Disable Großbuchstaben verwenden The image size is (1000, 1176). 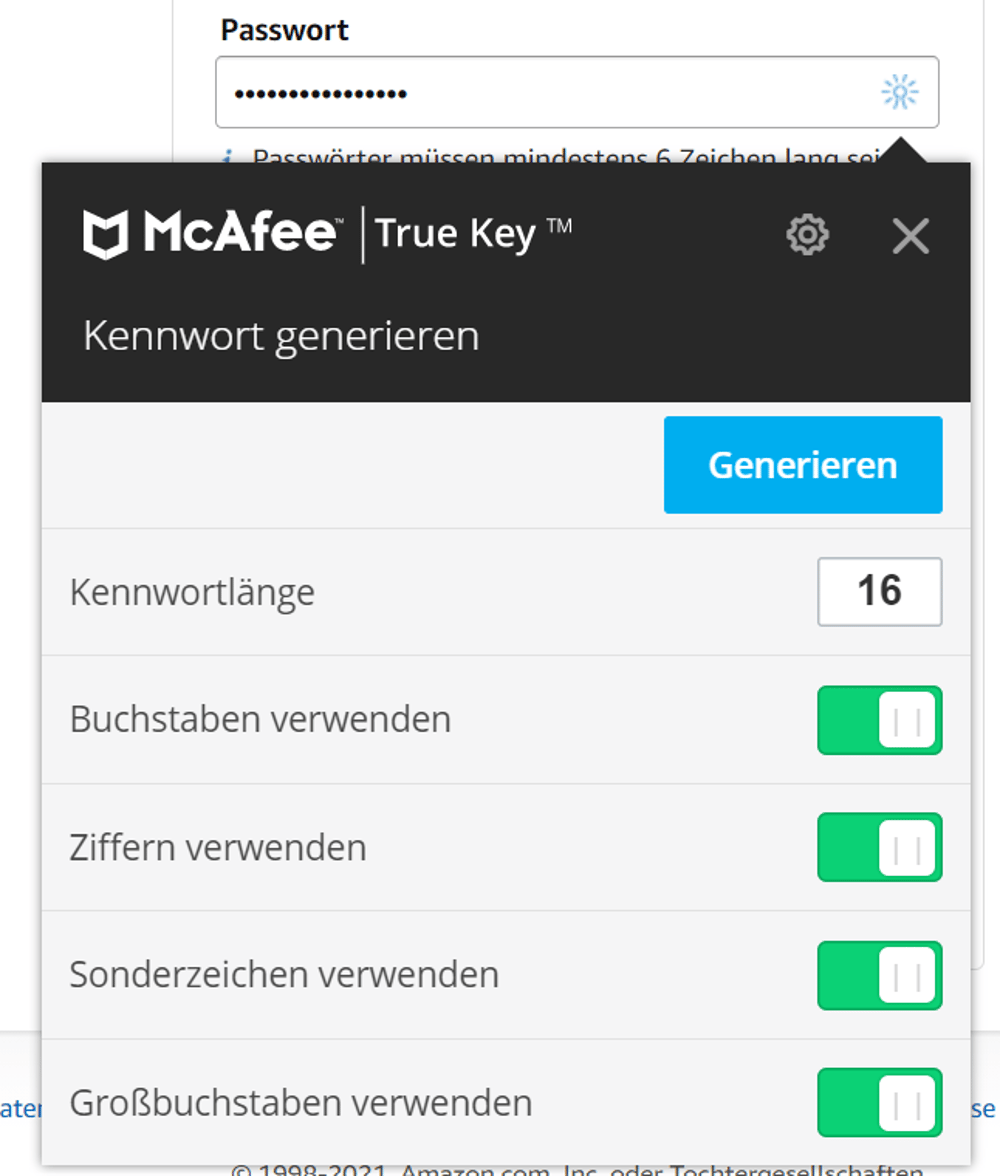879,1103
